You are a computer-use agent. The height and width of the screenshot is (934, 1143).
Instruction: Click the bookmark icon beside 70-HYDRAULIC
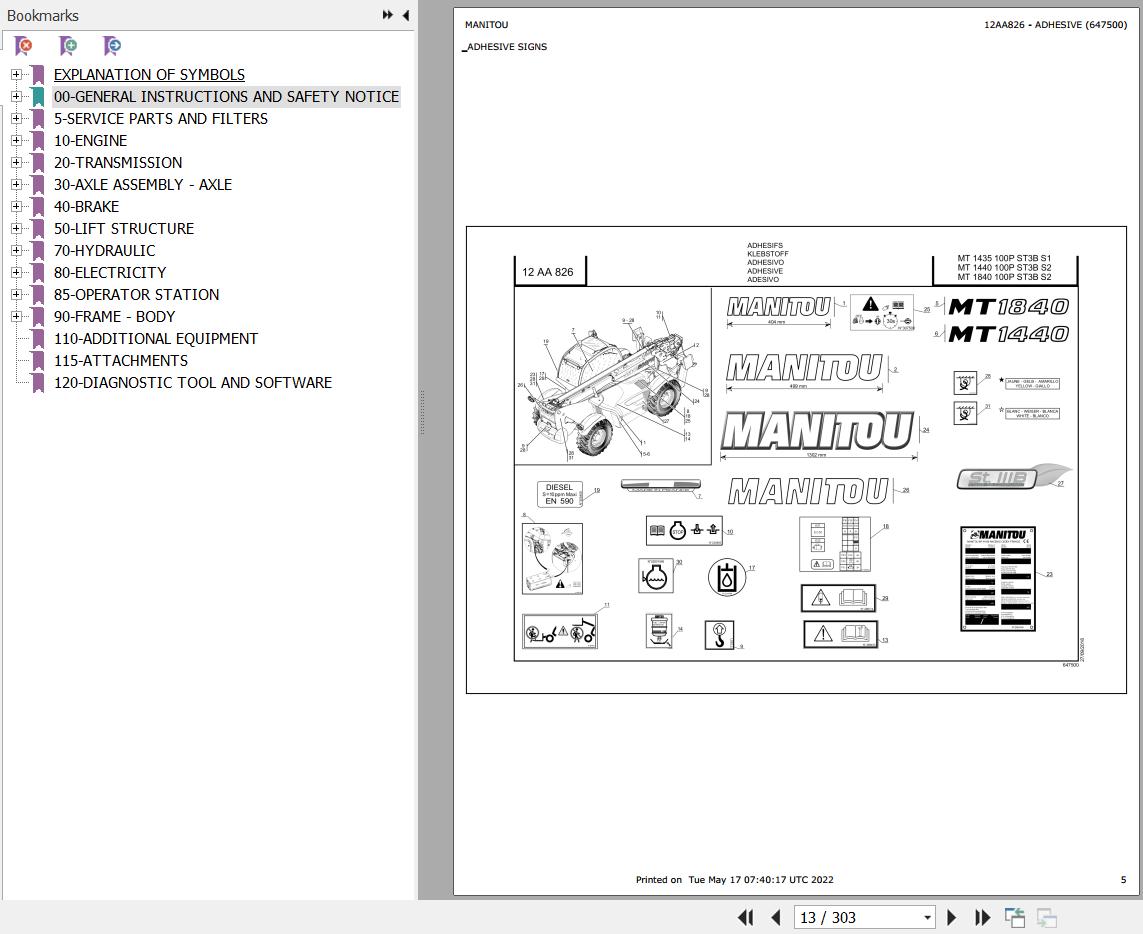tap(38, 251)
